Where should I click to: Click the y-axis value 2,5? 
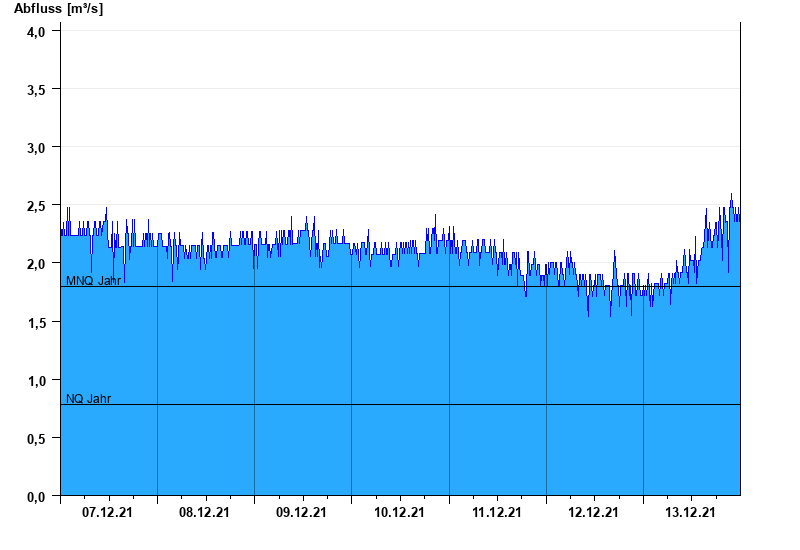(x=36, y=207)
